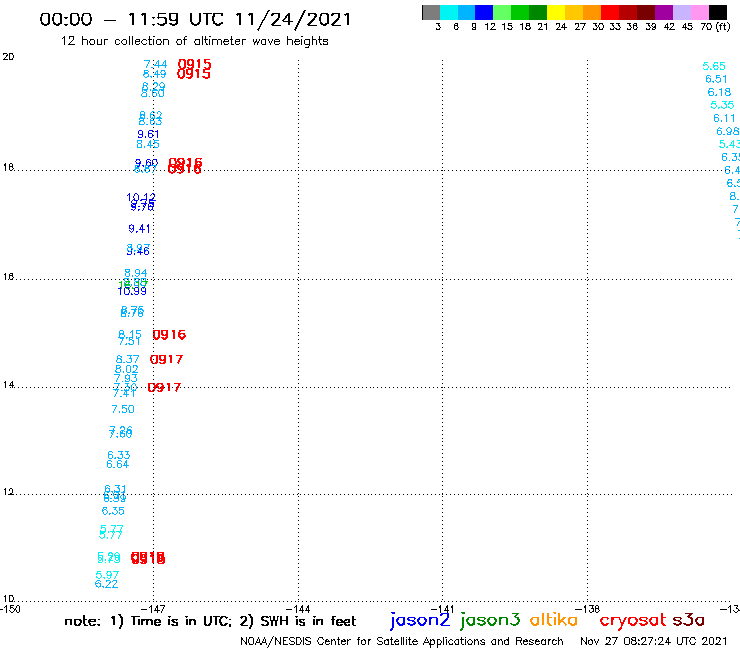Click the wave height value 8.45

click(148, 144)
